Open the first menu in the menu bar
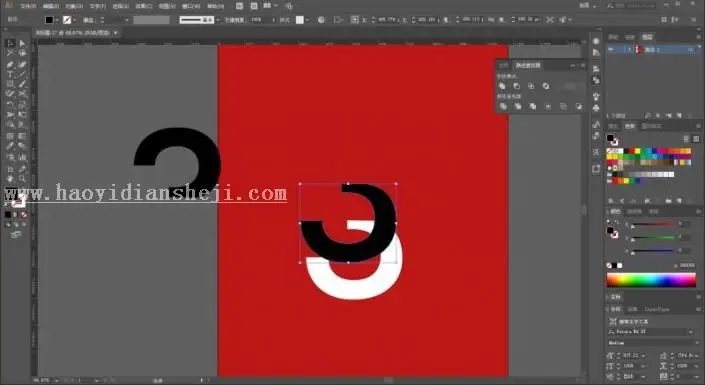The width and height of the screenshot is (705, 385). click(x=28, y=6)
